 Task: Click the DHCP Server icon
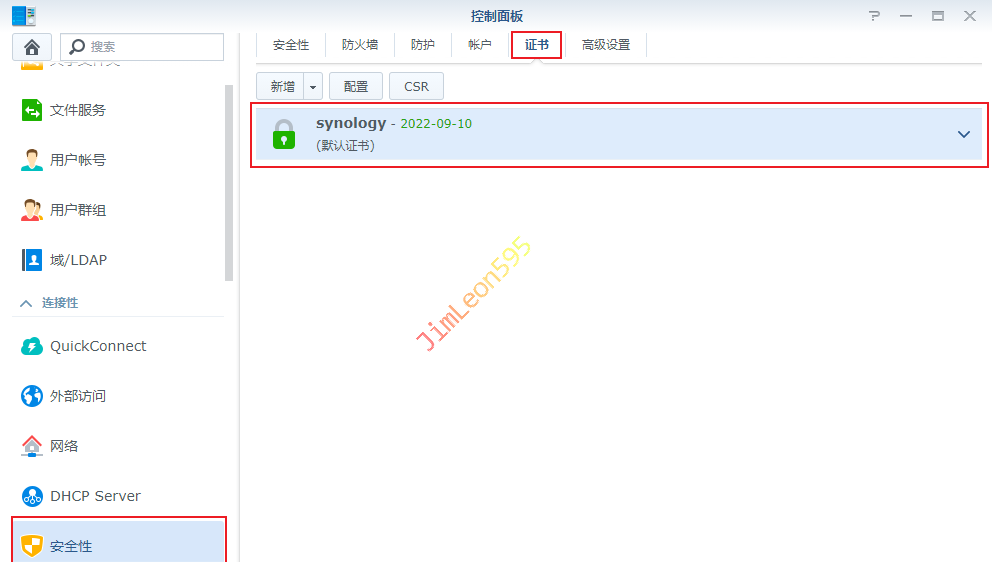pos(32,496)
